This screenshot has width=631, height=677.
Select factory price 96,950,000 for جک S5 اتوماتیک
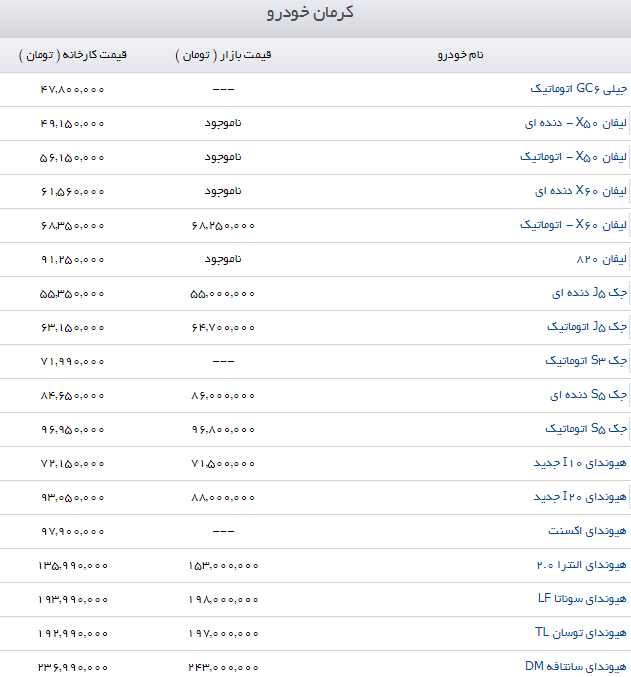point(73,430)
